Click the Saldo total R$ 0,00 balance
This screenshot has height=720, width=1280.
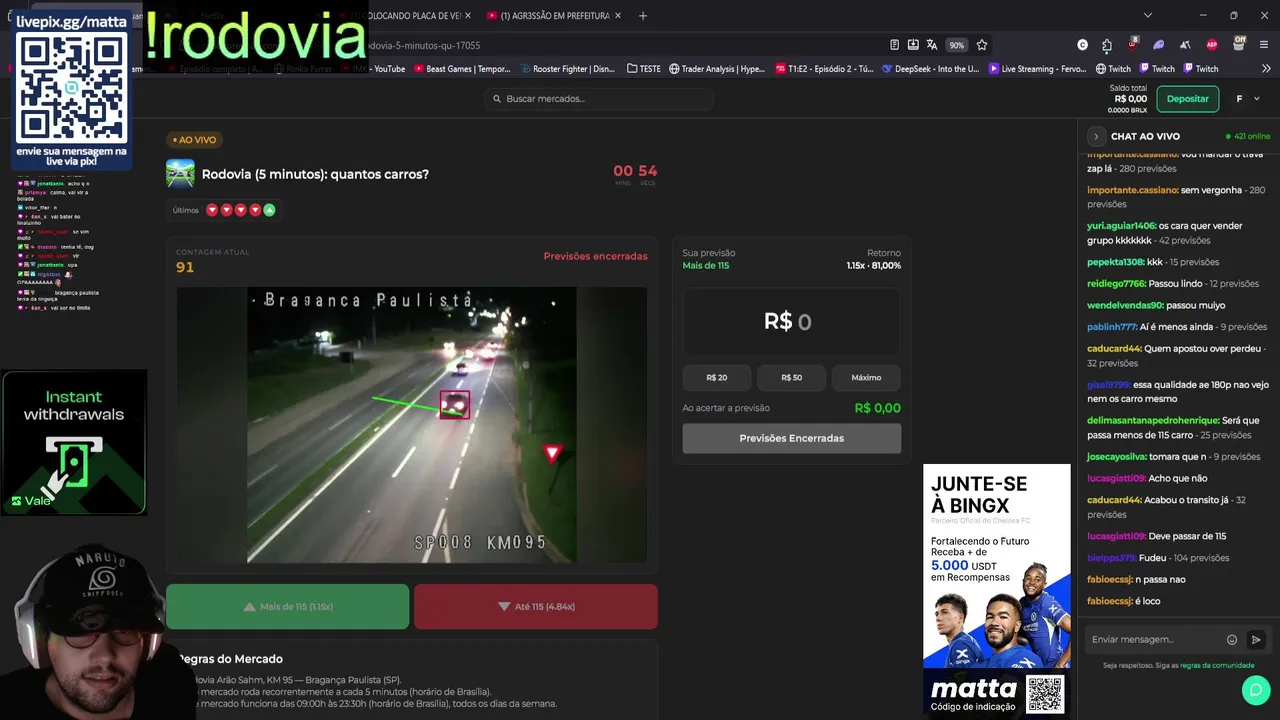pos(1128,98)
